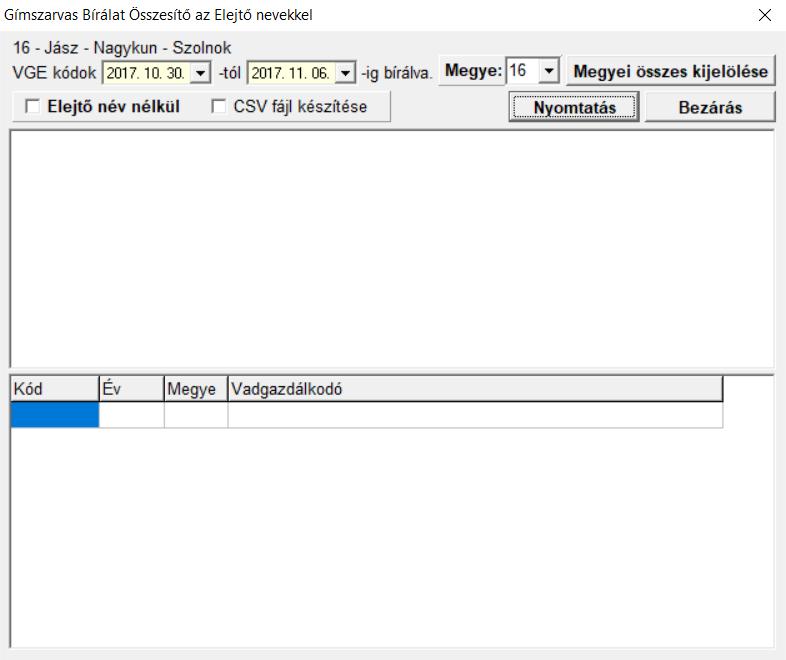Click the Megye value field showing 16
The width and height of the screenshot is (786, 660).
[x=523, y=71]
